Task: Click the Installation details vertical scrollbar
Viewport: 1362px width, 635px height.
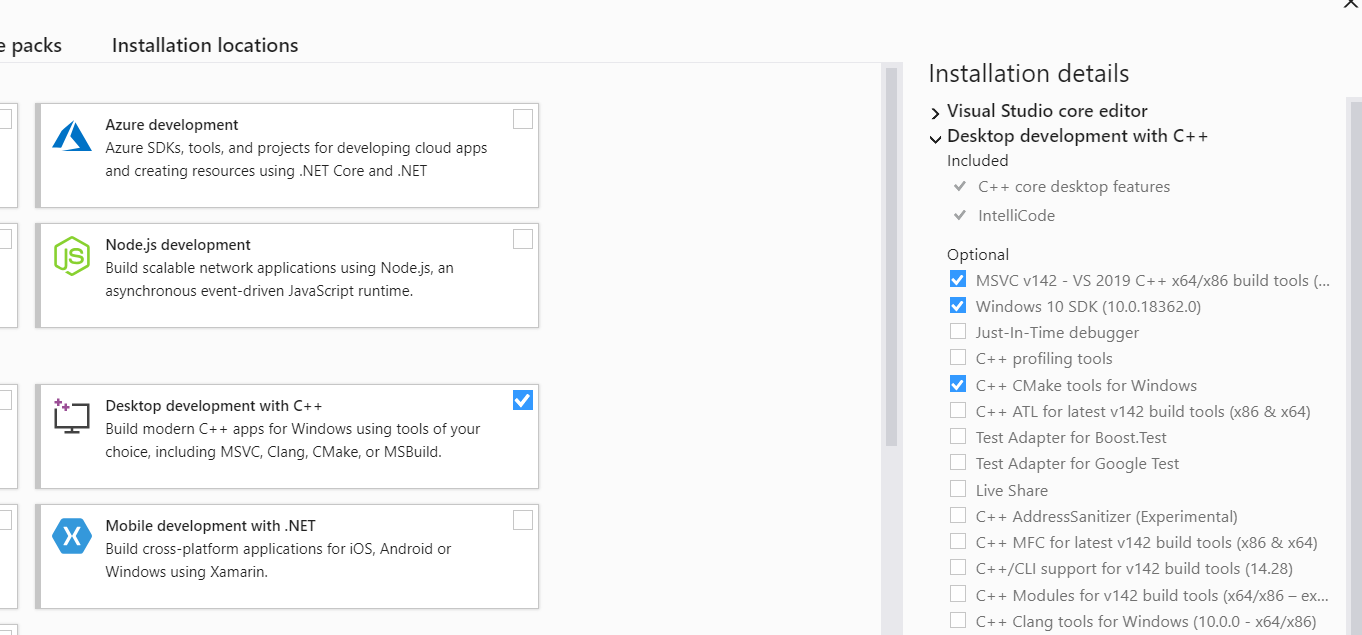Action: 1355,366
